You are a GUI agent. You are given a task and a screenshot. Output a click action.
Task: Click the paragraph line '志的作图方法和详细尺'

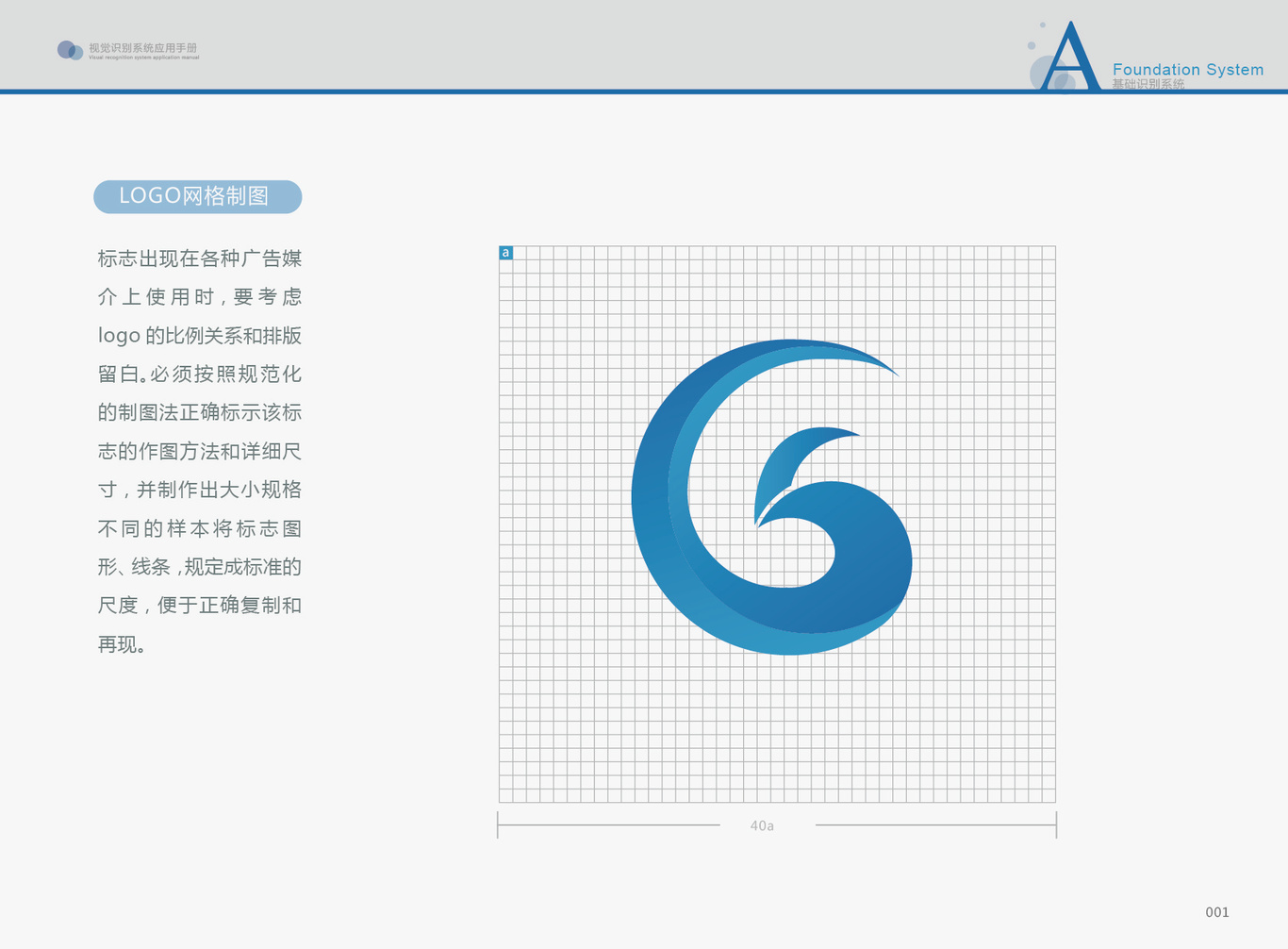point(200,451)
